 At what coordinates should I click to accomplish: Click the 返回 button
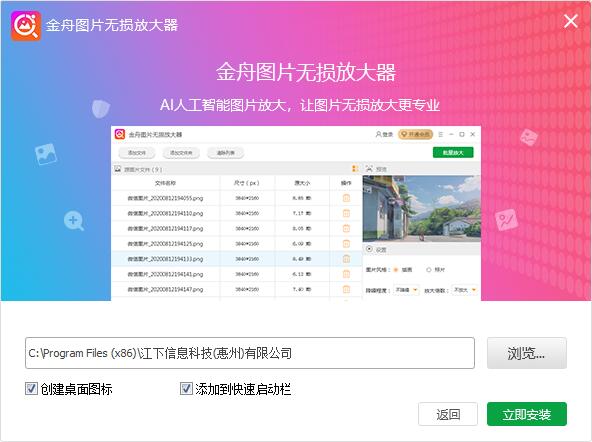click(x=448, y=414)
